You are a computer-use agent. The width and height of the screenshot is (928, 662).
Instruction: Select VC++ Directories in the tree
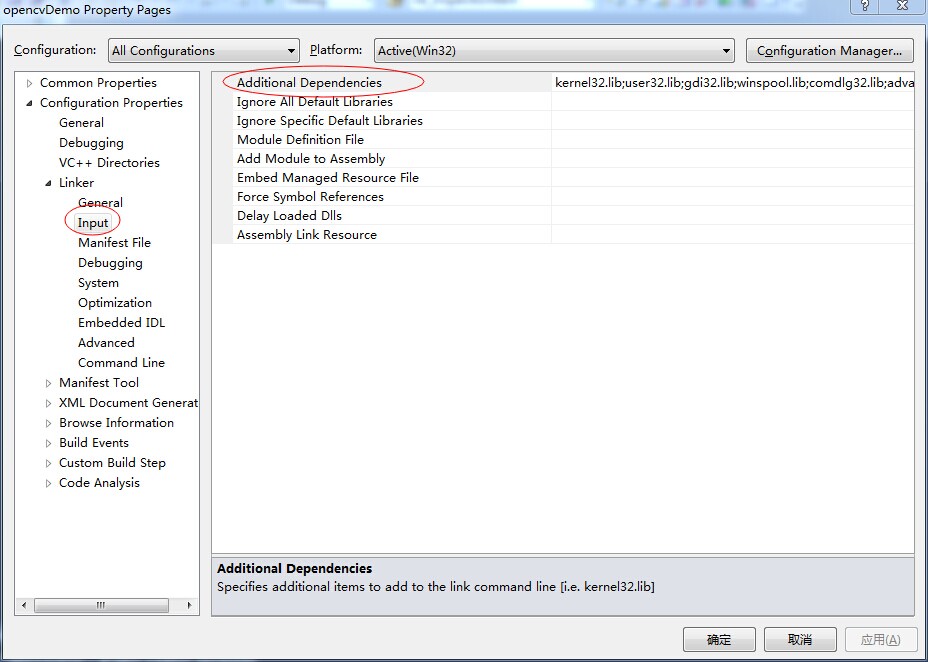[109, 163]
